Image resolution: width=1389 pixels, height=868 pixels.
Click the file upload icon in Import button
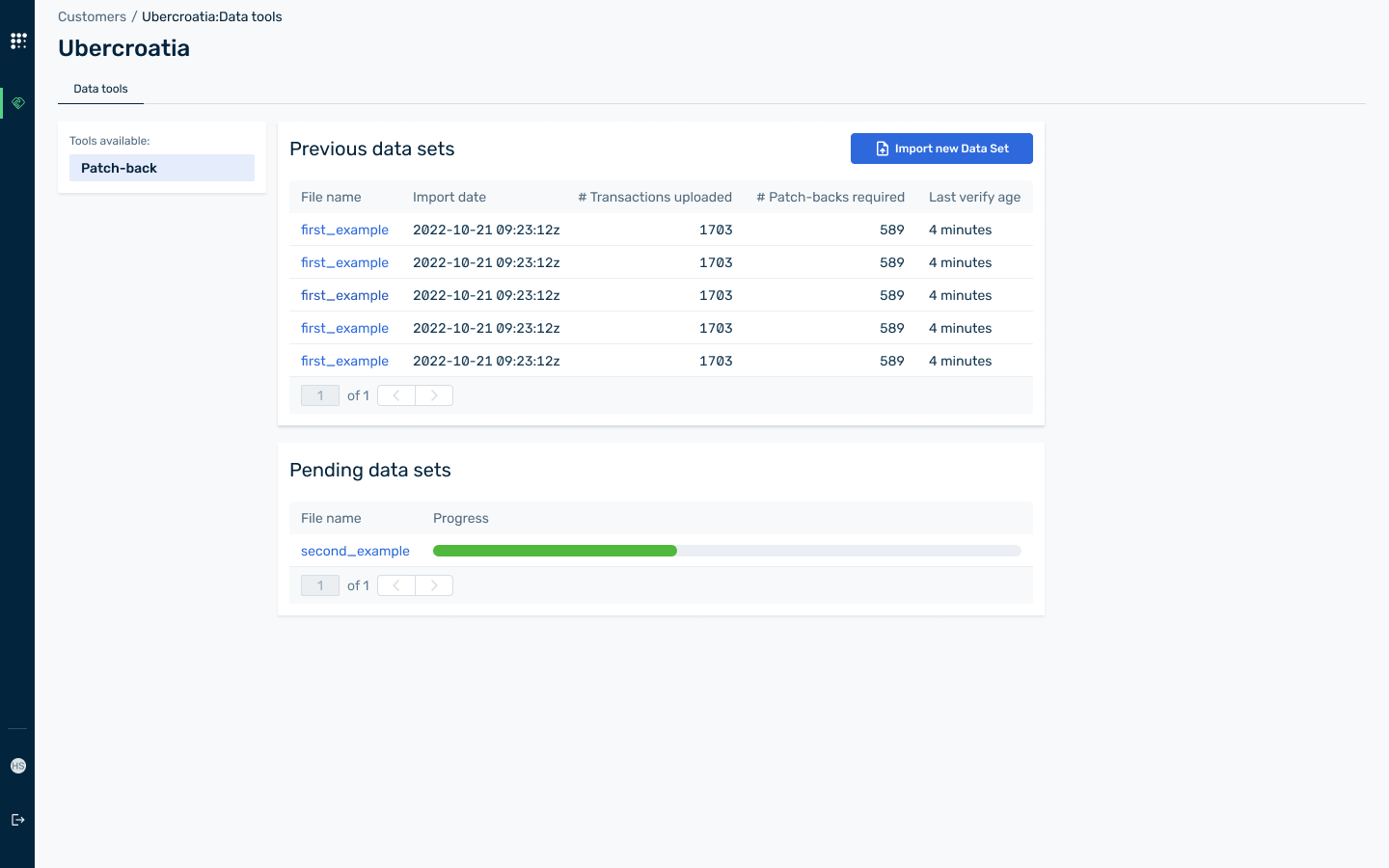click(882, 149)
